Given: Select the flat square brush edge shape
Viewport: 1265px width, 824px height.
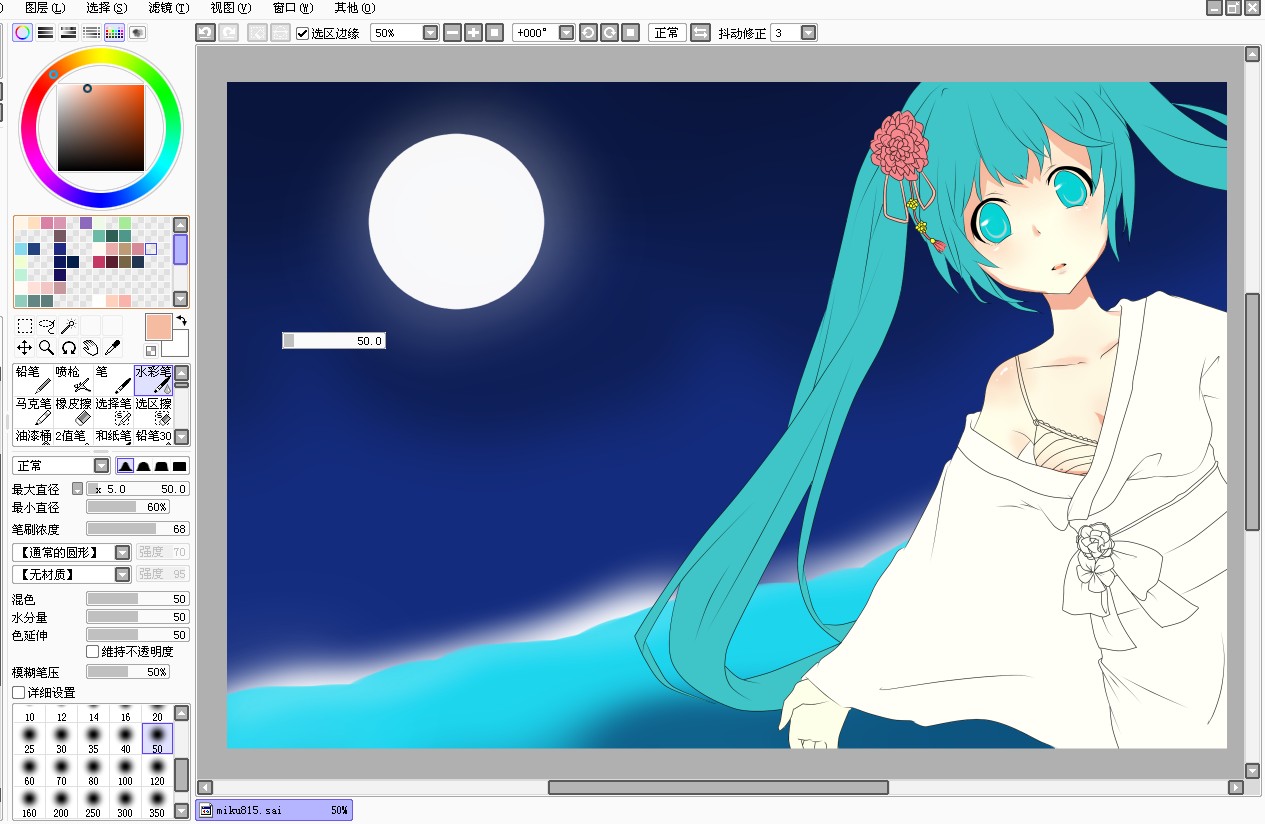Looking at the screenshot, I should pyautogui.click(x=180, y=466).
